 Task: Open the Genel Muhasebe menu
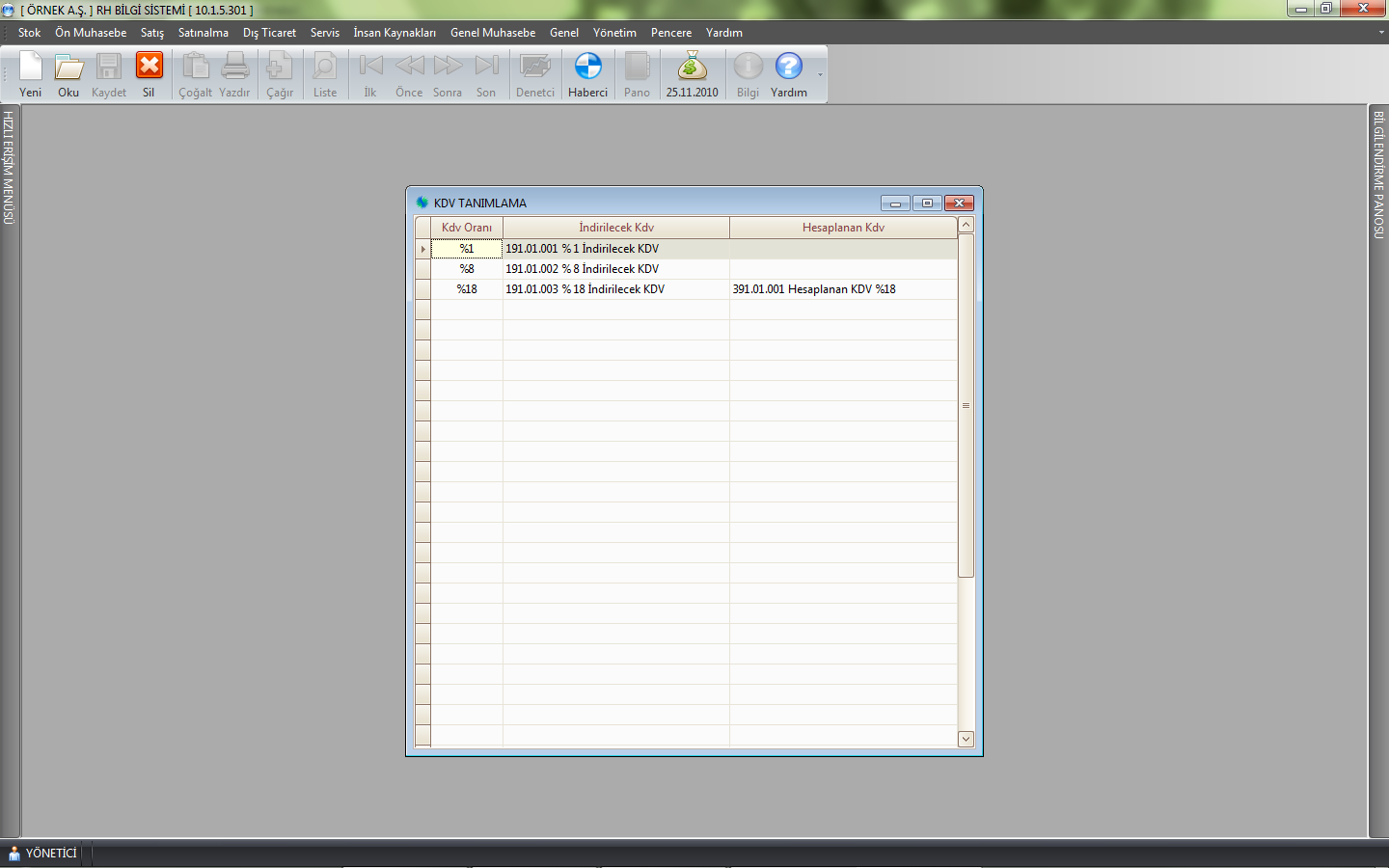(493, 33)
